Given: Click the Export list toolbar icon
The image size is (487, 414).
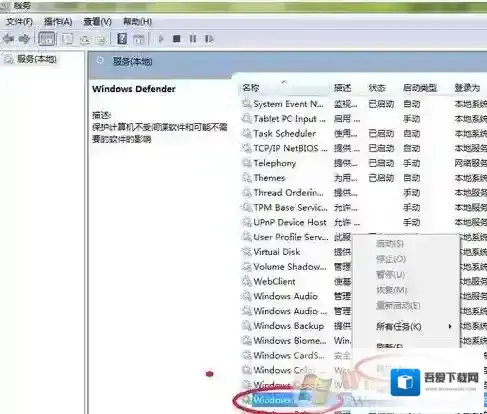Looking at the screenshot, I should click(x=100, y=39).
